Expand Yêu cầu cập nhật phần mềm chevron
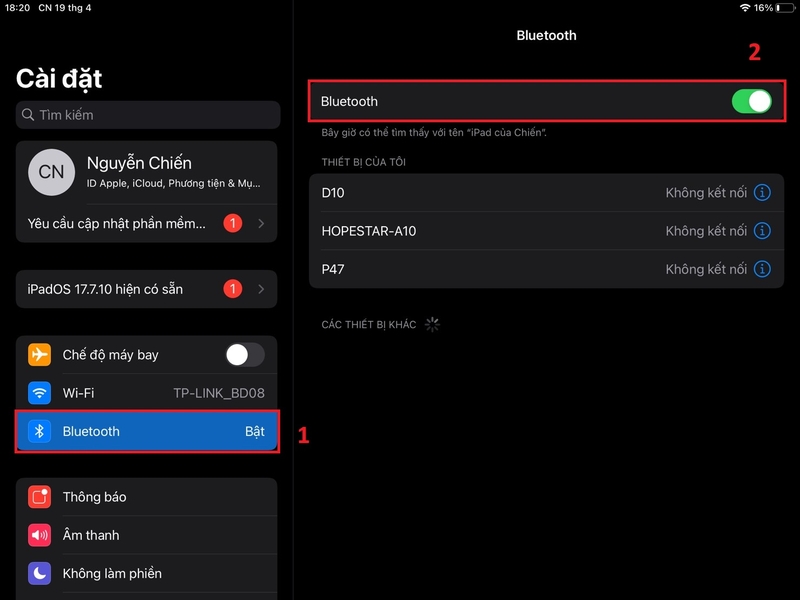 click(261, 223)
